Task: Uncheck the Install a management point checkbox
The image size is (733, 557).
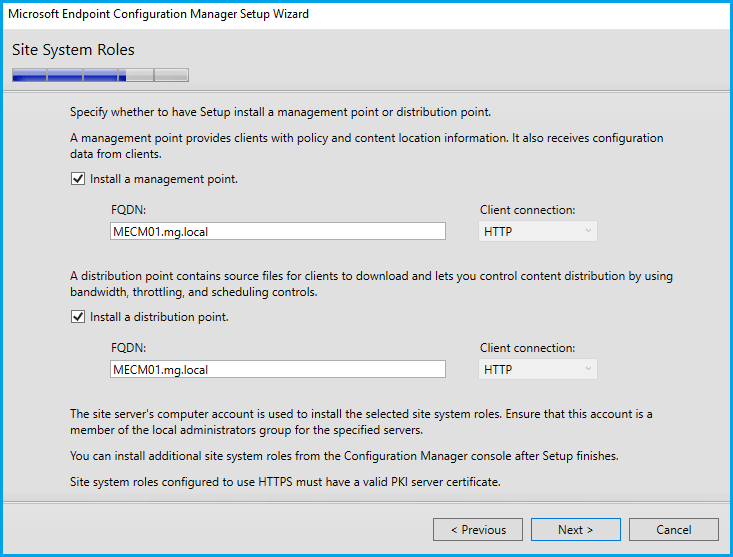Action: click(78, 180)
